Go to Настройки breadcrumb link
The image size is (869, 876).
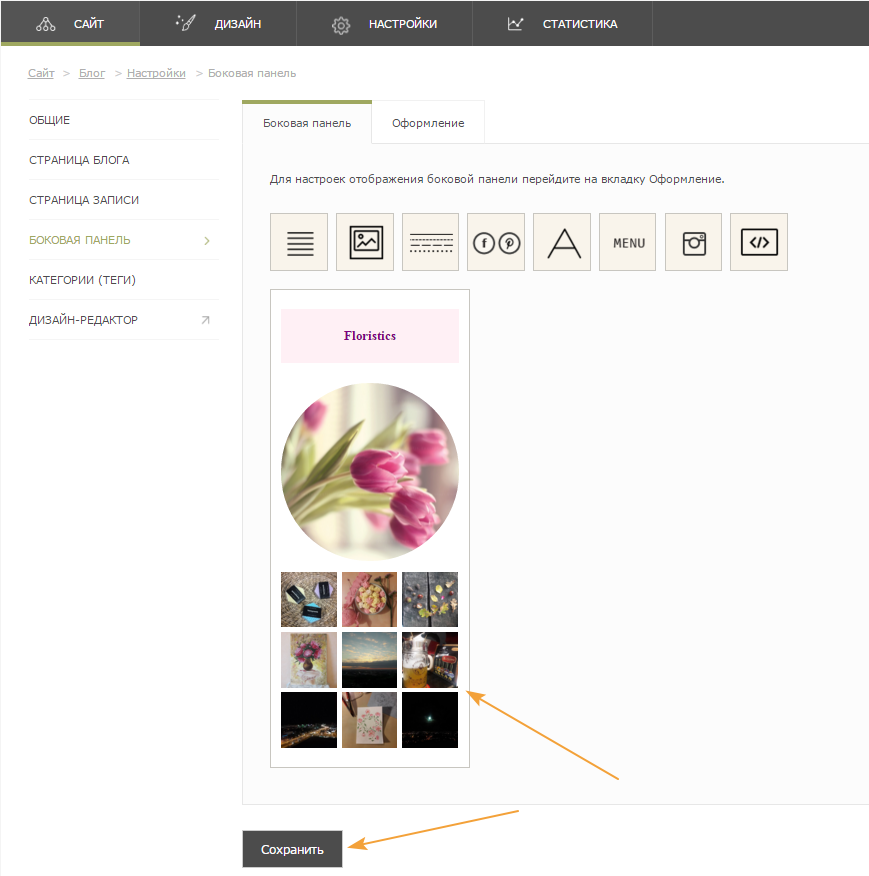point(156,73)
